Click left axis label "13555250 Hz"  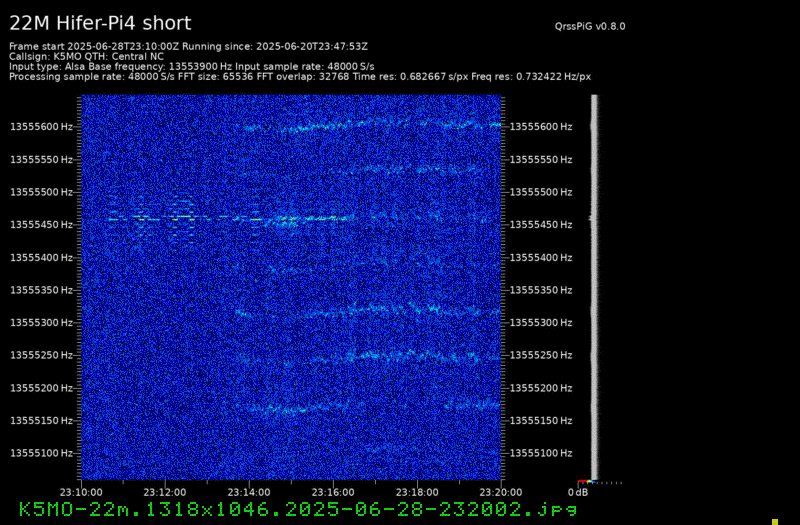pyautogui.click(x=42, y=356)
